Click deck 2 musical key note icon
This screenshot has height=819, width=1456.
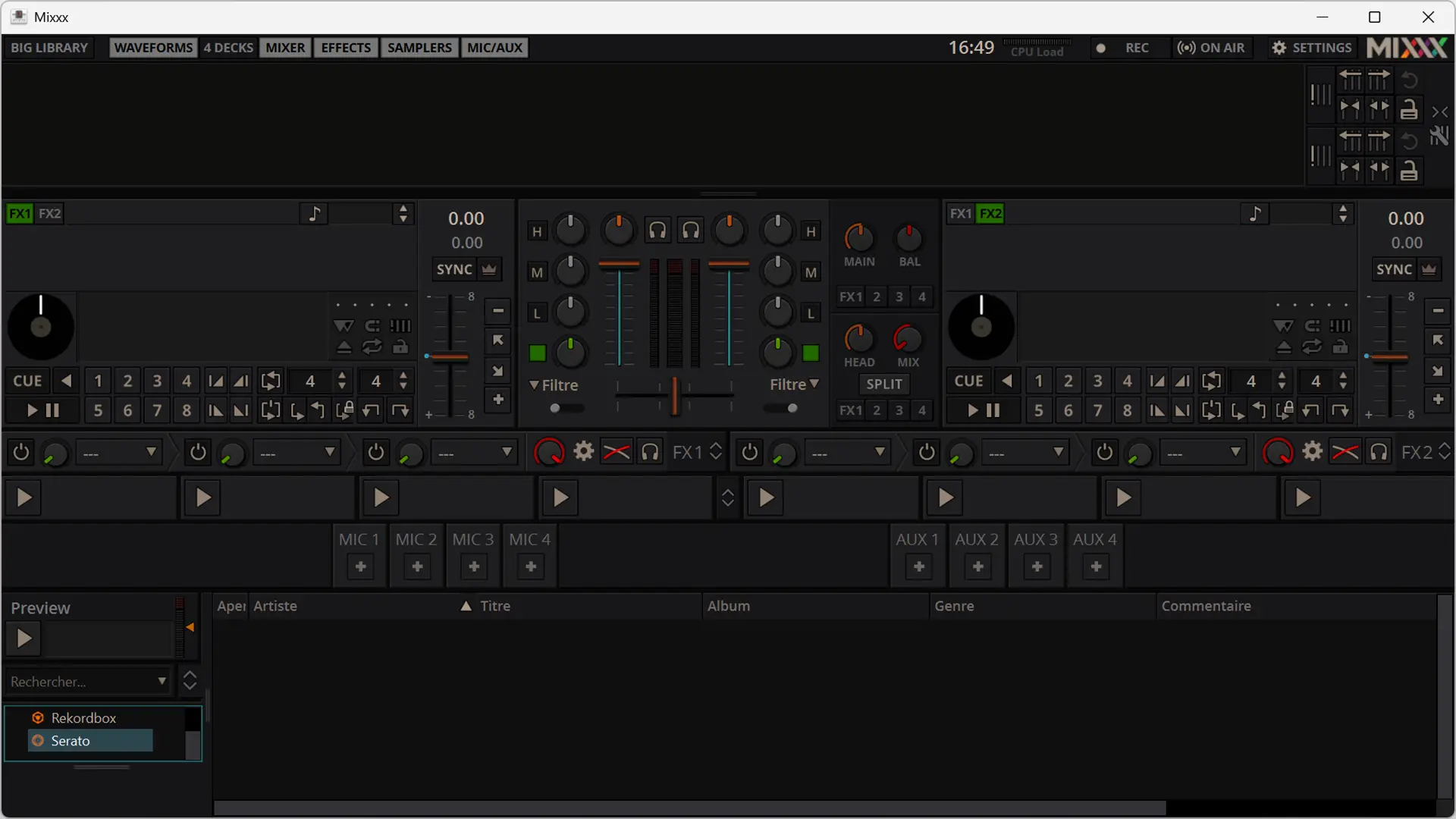coord(1255,214)
